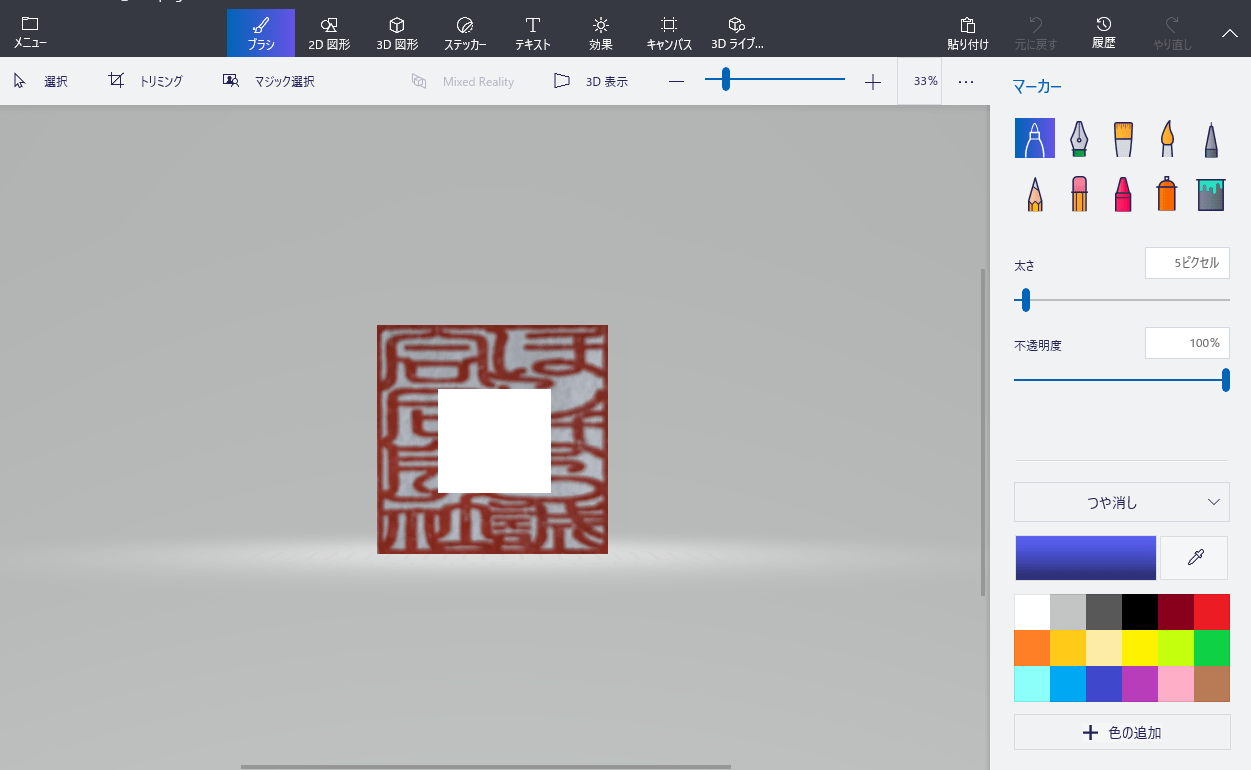Screen dimensions: 1251x770
Task: Pick the light gray color swatch
Action: (x=1068, y=612)
